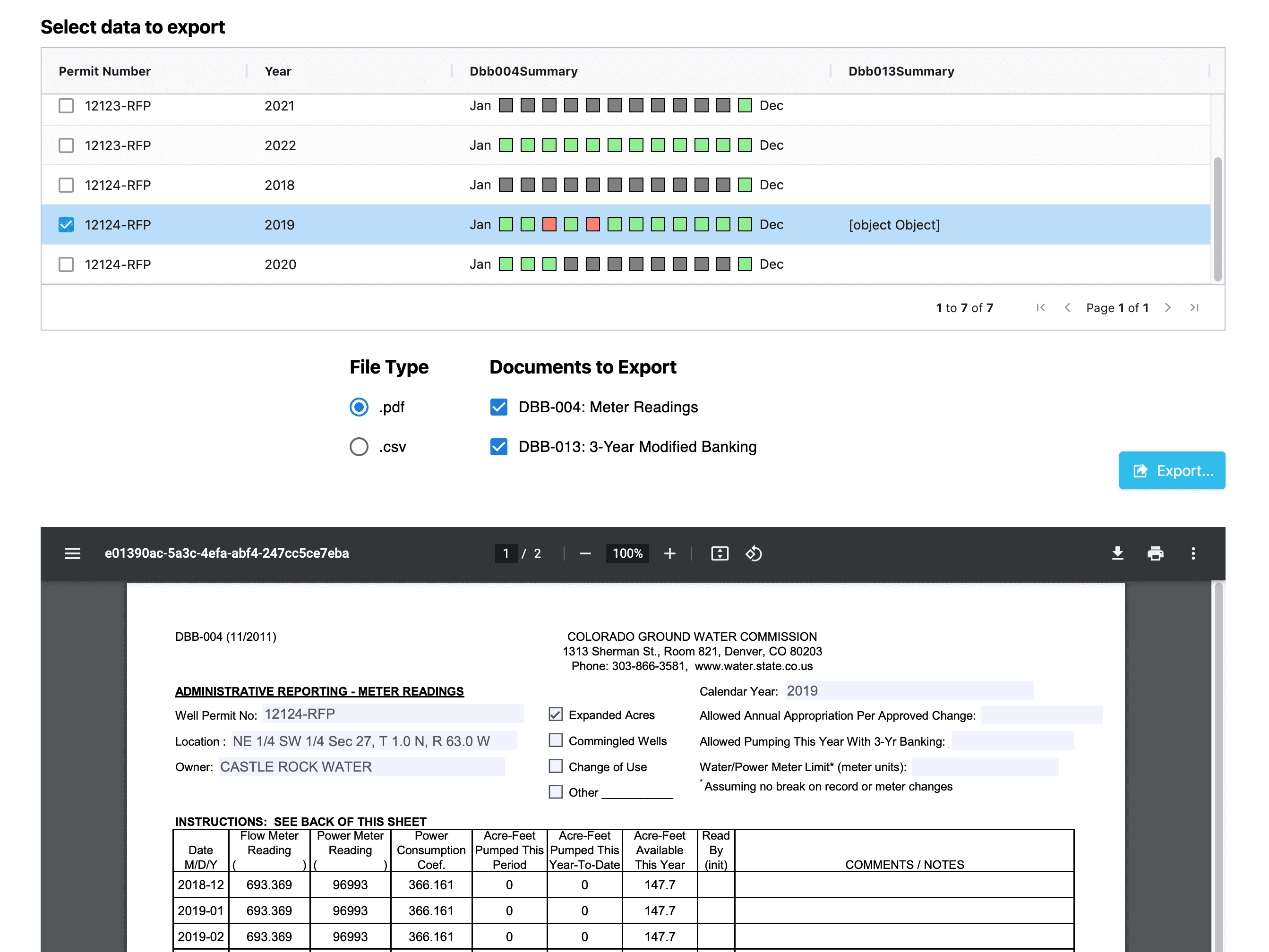
Task: Uncheck DBB-013: 3-Year Modified Banking
Action: tap(498, 447)
